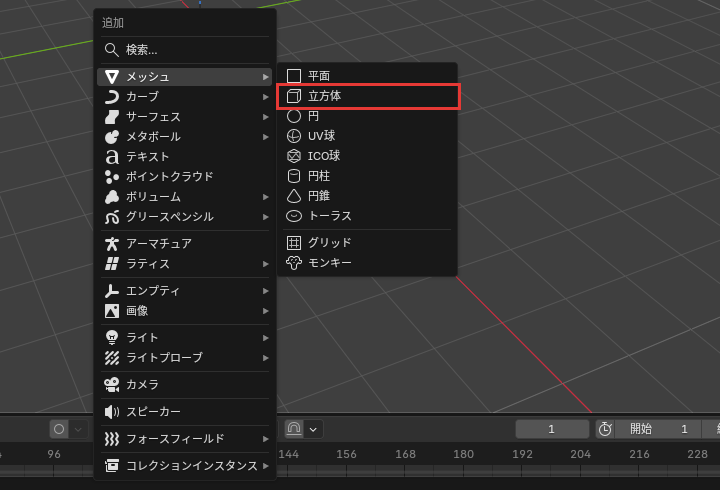Click the 画像 picture icon
This screenshot has height=490, width=720.
click(112, 311)
